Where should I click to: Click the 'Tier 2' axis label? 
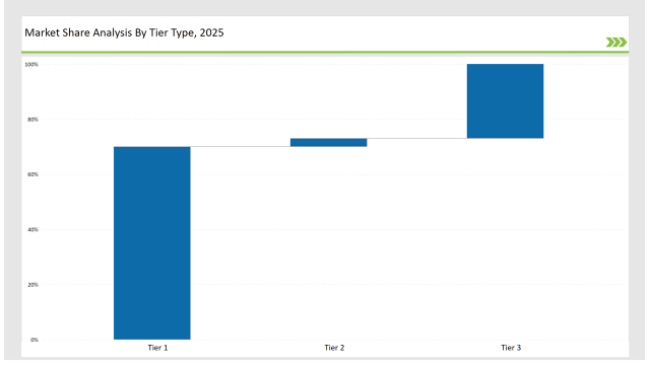coord(334,348)
